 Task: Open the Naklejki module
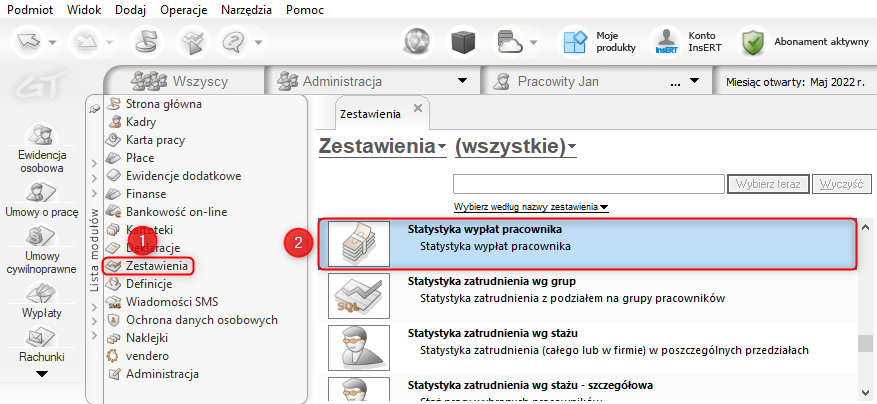pyautogui.click(x=138, y=338)
